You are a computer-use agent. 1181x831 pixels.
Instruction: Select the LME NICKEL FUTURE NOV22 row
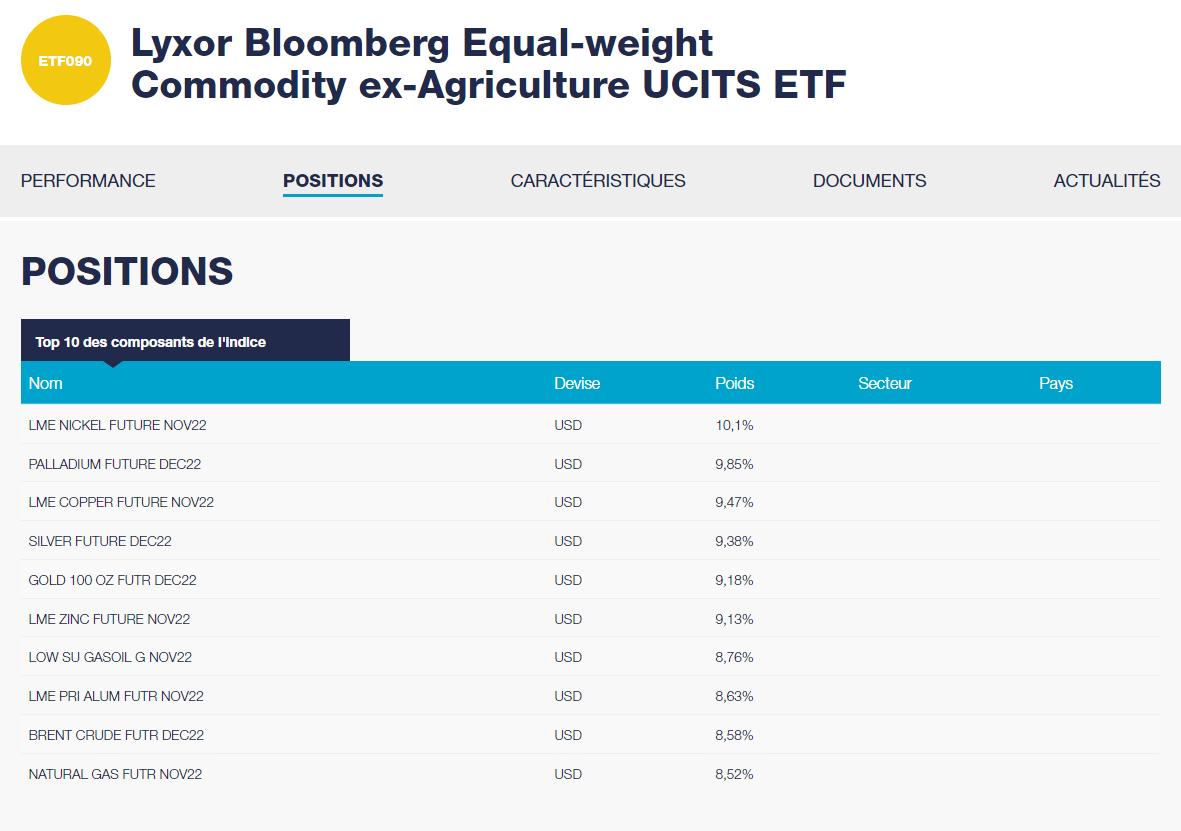(x=117, y=425)
